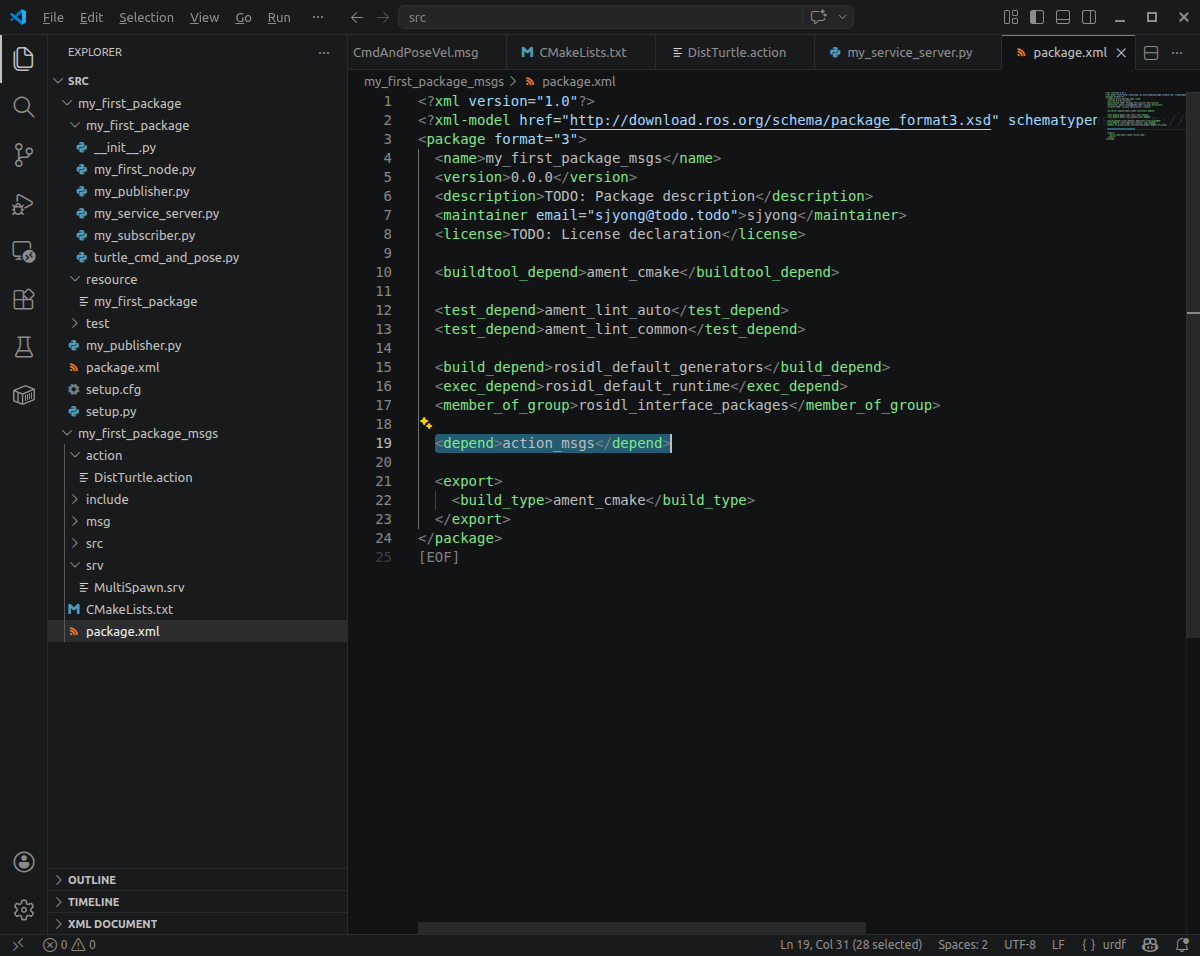The width and height of the screenshot is (1200, 956).
Task: Expand the XML DOCUMENT section
Action: tap(197, 924)
